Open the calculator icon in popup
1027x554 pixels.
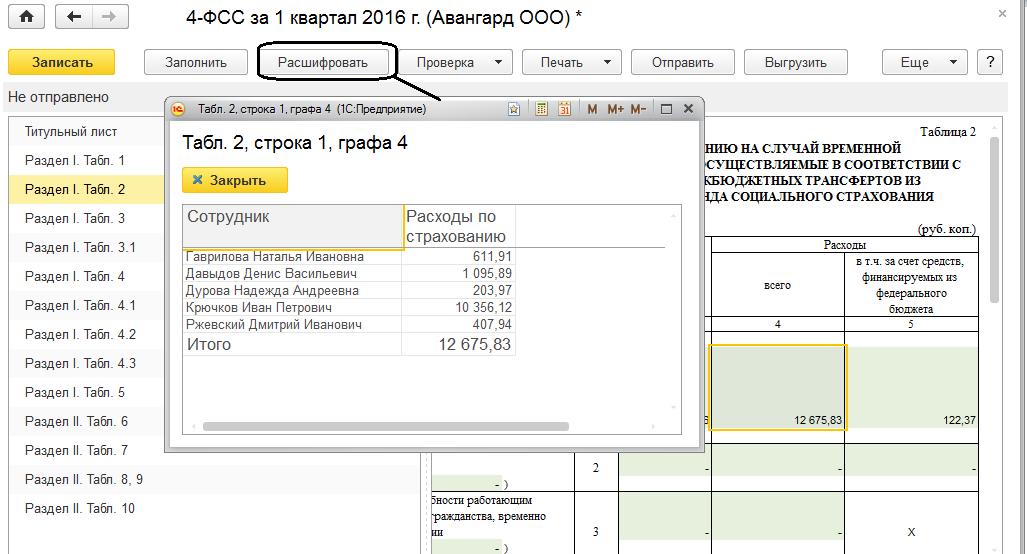click(541, 109)
